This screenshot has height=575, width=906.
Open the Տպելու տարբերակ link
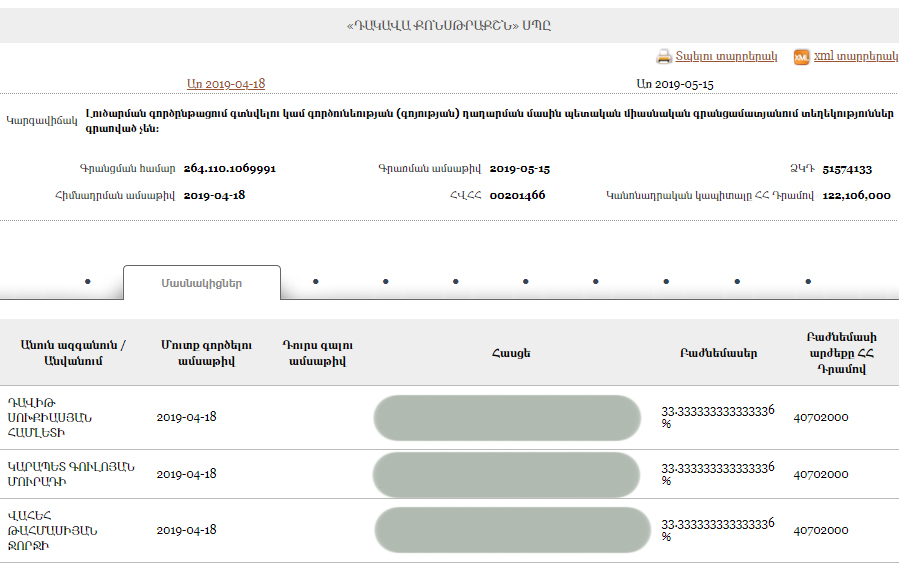[x=726, y=56]
